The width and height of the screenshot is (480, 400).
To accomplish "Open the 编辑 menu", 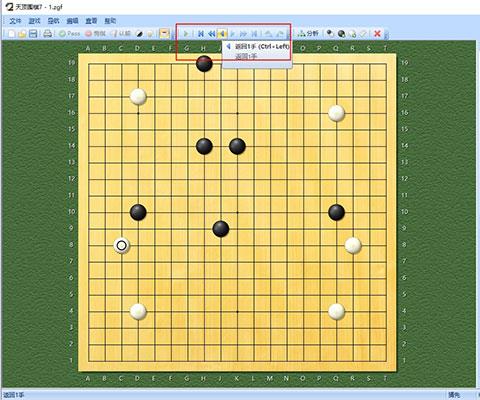I will pyautogui.click(x=72, y=21).
